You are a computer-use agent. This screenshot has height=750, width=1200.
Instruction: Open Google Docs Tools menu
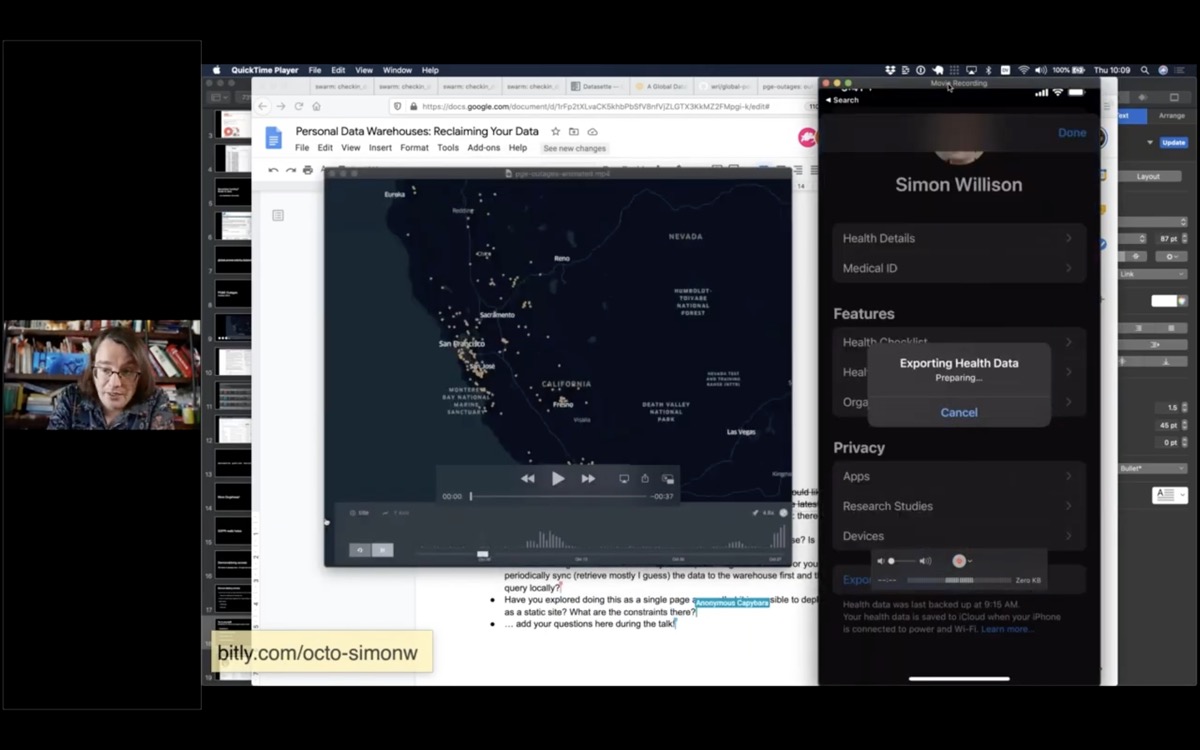pyautogui.click(x=448, y=148)
